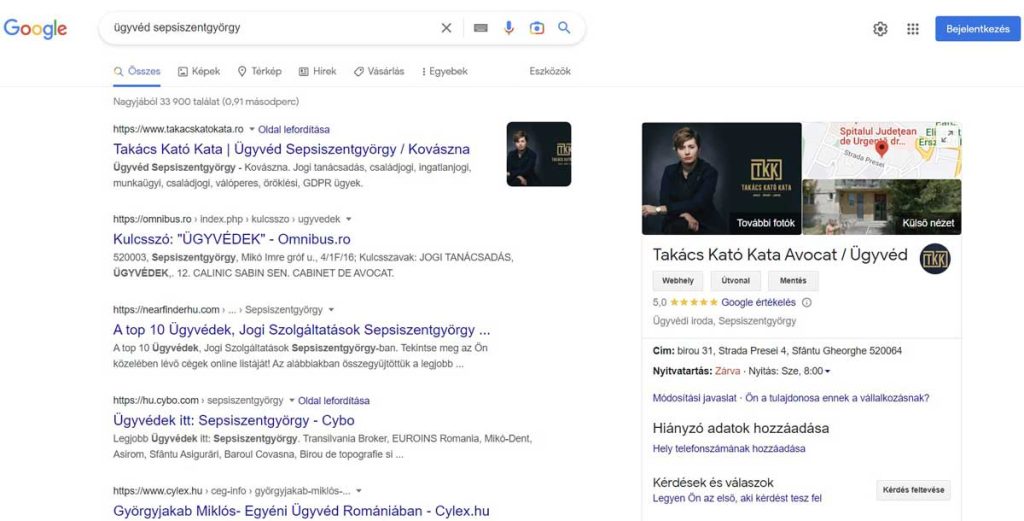Viewport: 1024px width, 521px height.
Task: Expand the arrow next to cylex.hu URL
Action: point(359,490)
